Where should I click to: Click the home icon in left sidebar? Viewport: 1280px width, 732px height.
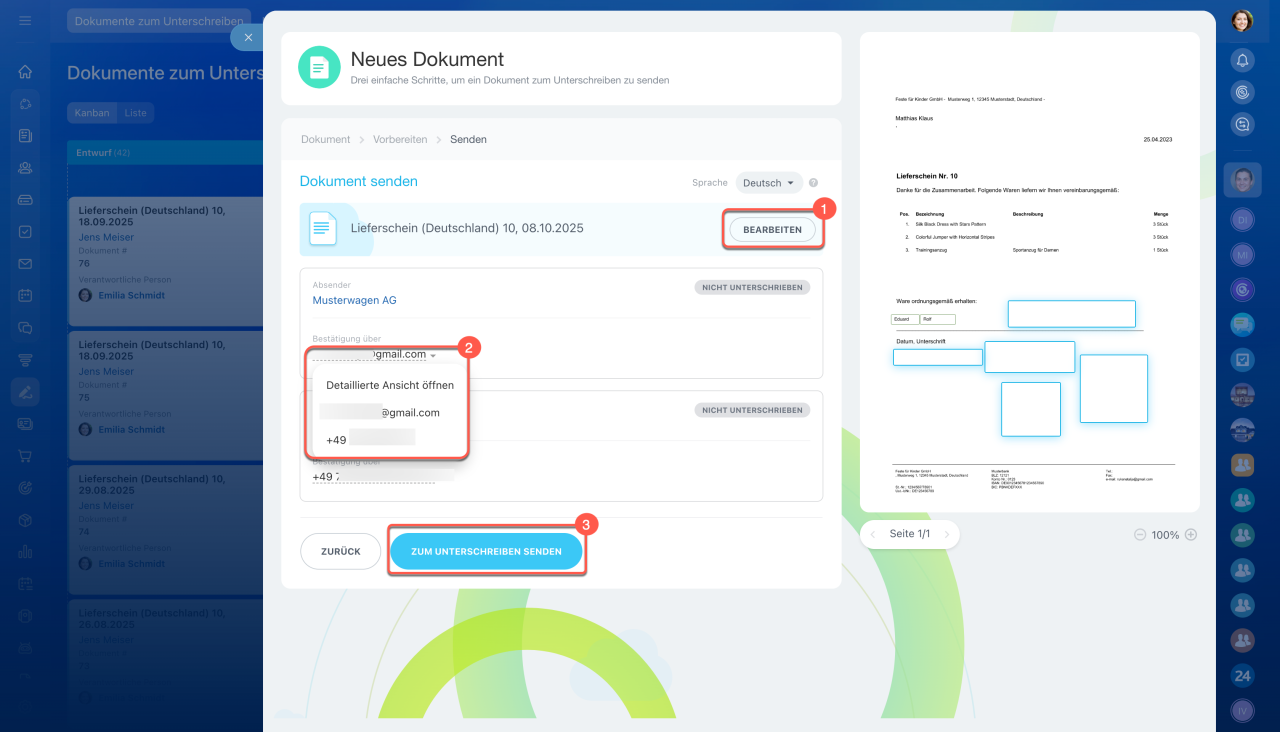tap(25, 72)
